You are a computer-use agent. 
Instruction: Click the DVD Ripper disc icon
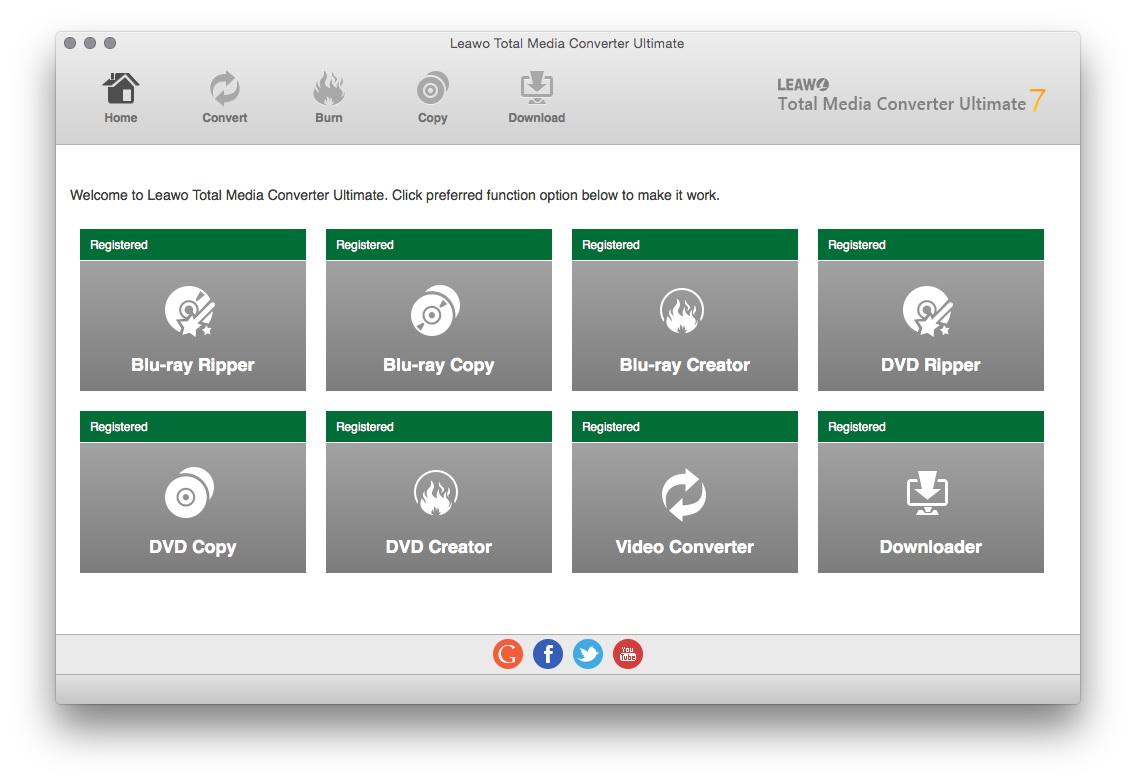[928, 311]
